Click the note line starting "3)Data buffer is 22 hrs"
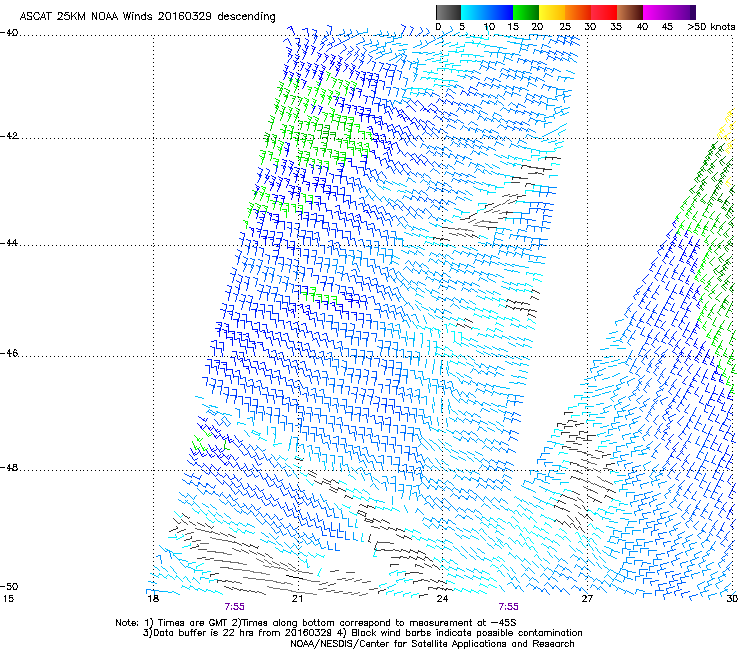This screenshot has height=650, width=740. pyautogui.click(x=362, y=633)
